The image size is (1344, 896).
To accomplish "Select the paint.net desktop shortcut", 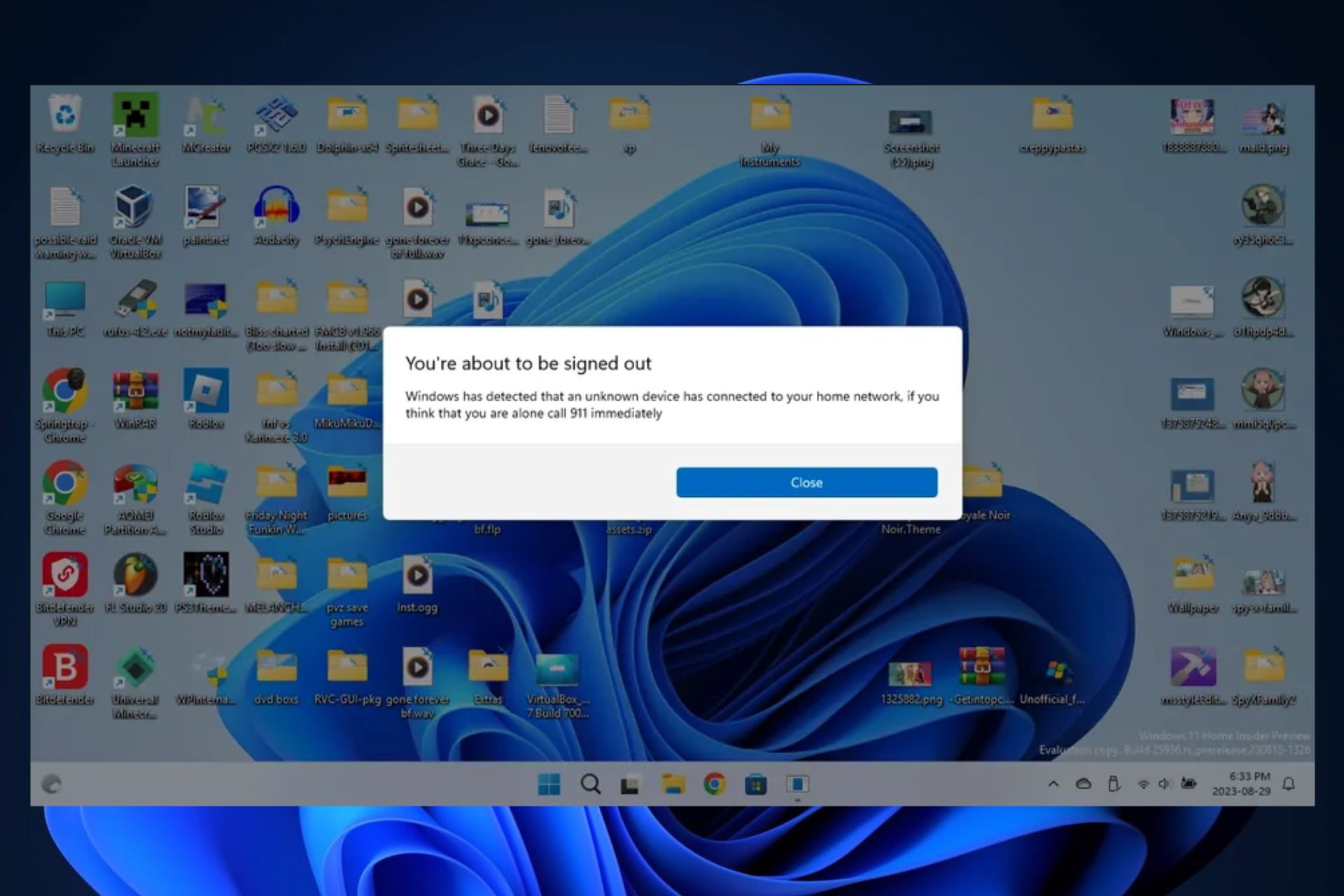I will pos(206,216).
